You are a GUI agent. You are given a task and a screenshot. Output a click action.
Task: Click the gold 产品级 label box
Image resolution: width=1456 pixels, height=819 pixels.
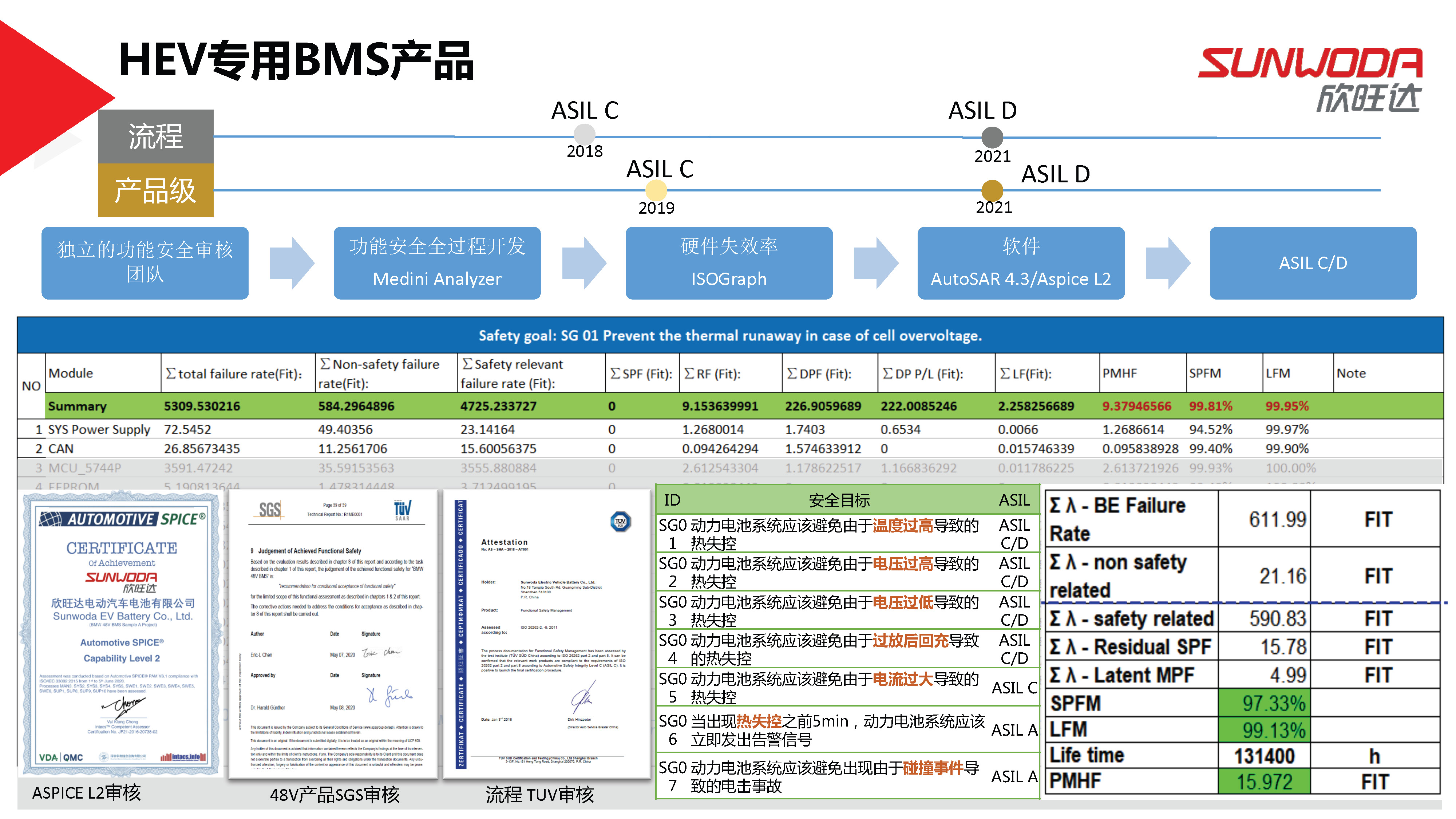tap(155, 190)
